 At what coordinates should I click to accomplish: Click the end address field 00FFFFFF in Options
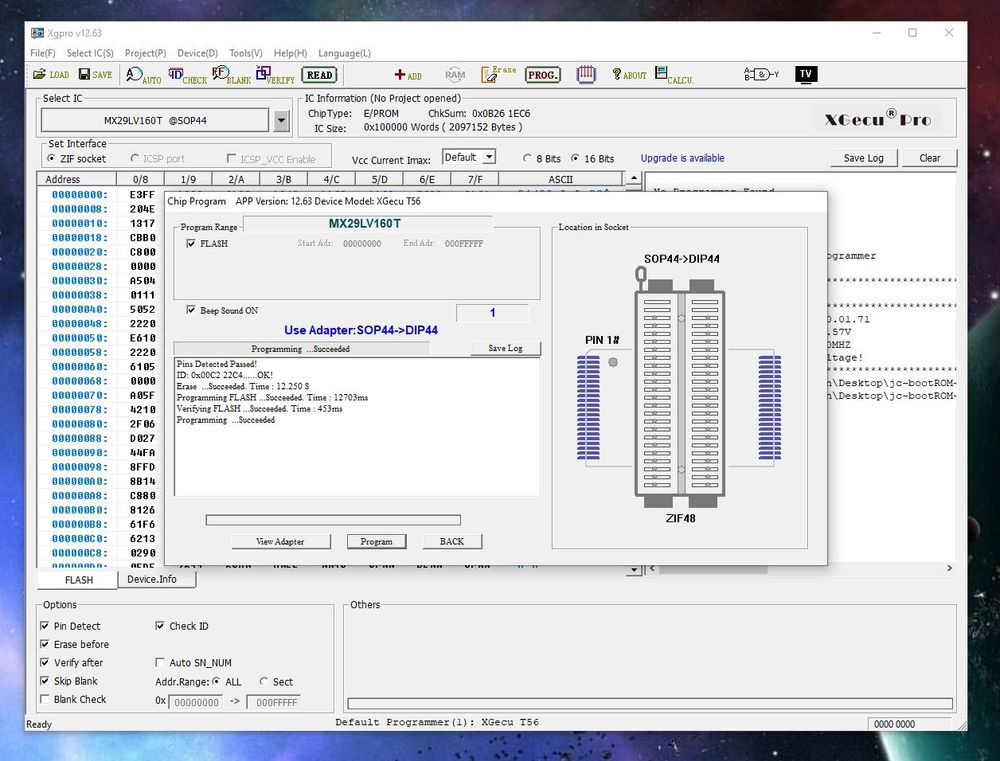274,702
